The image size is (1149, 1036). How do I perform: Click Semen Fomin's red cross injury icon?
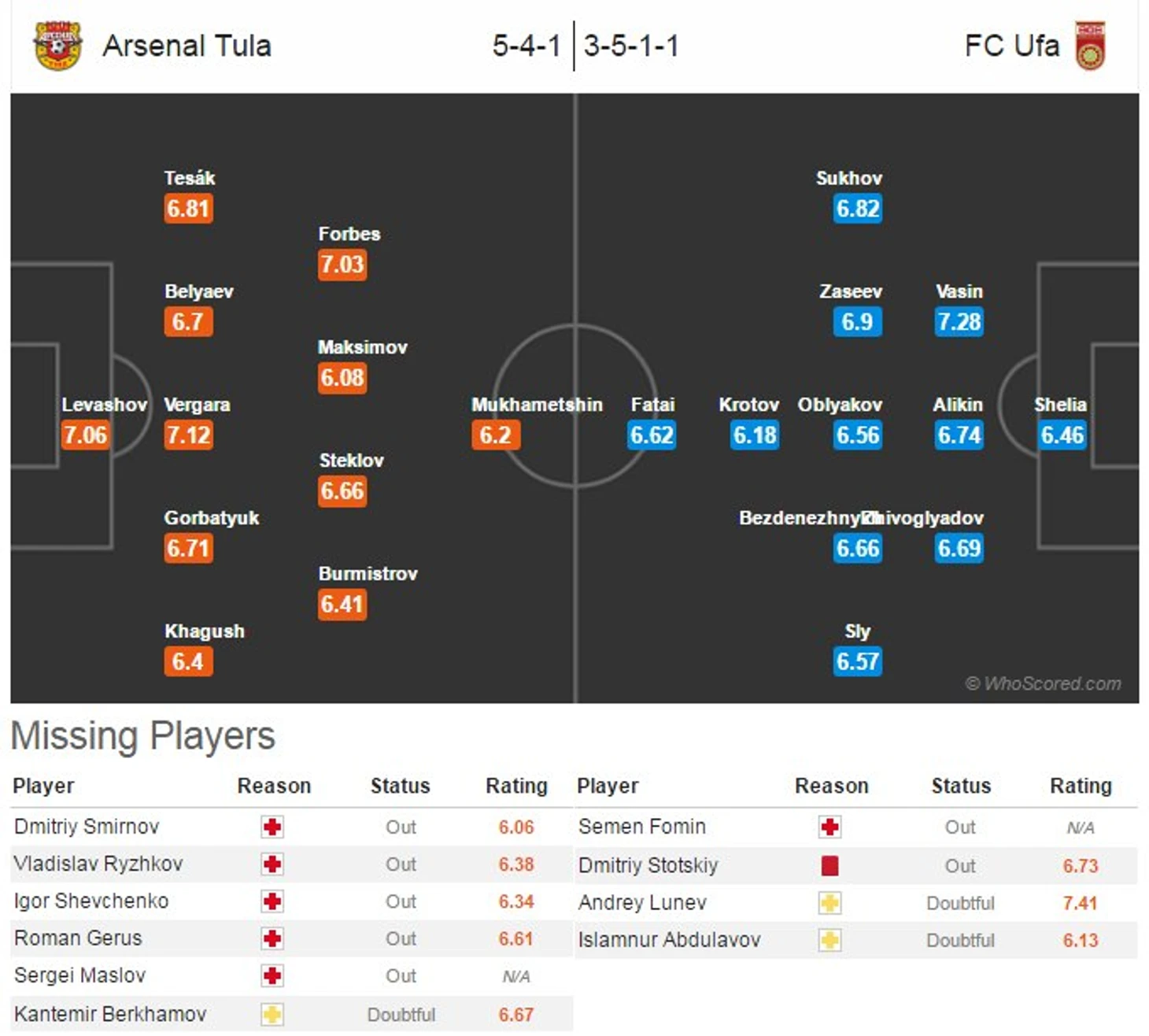829,827
